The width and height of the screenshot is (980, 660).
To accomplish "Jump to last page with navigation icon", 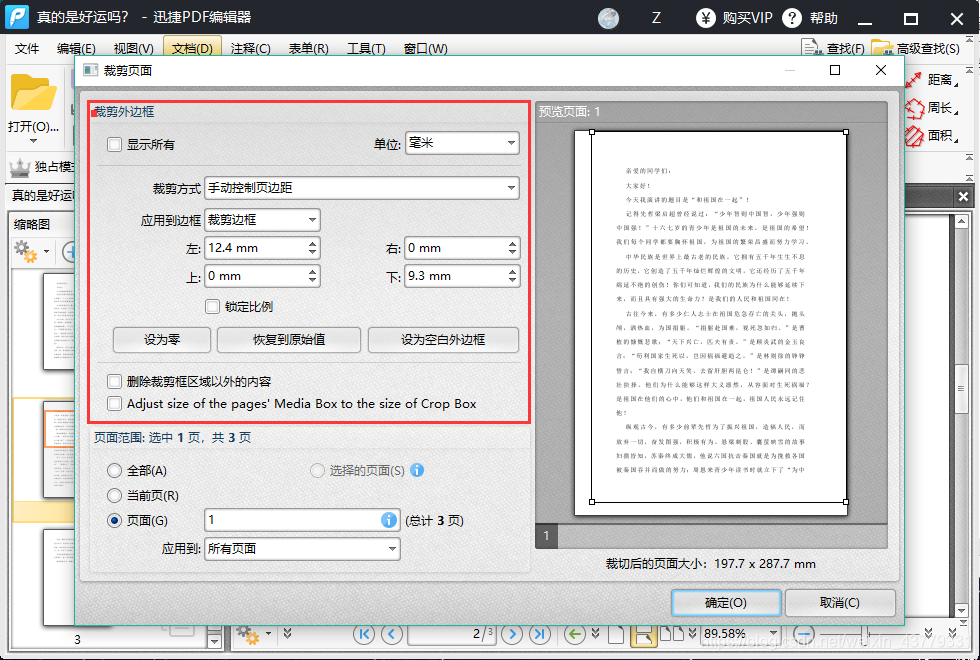I will coord(540,635).
